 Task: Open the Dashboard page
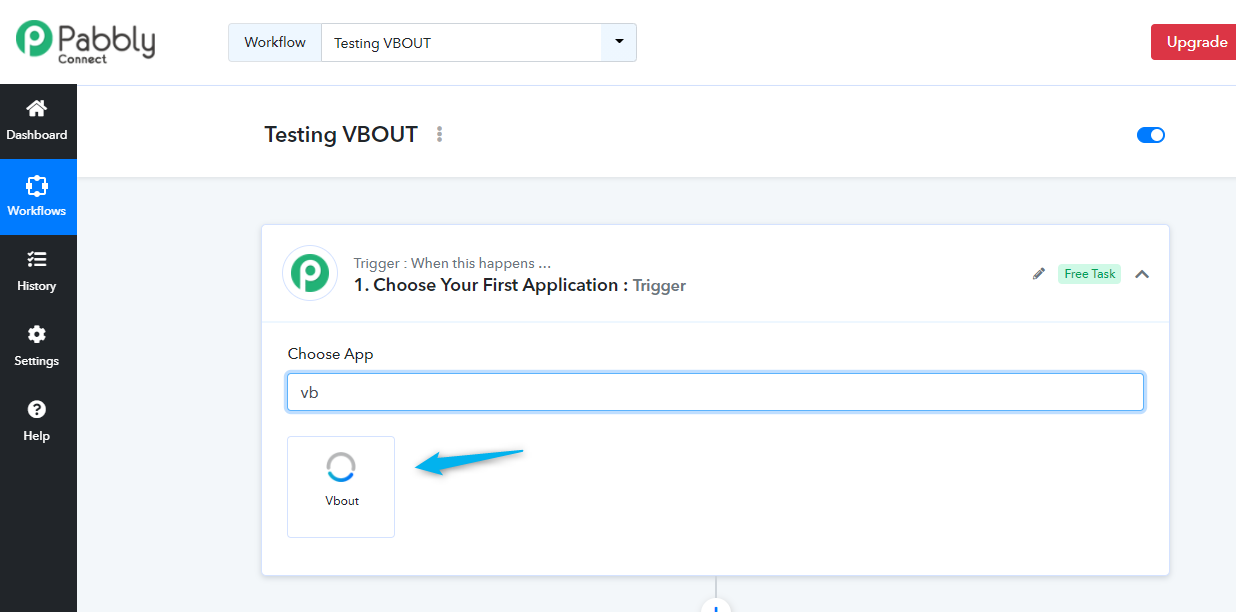pos(37,121)
